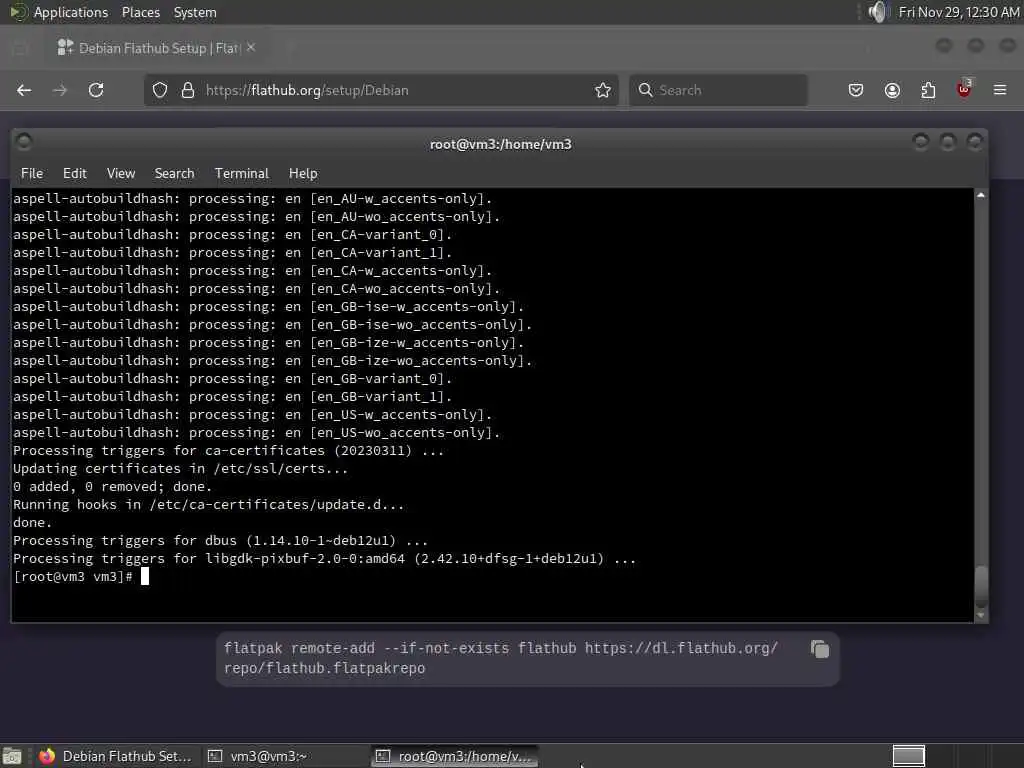This screenshot has height=768, width=1024.
Task: Open terminal File menu
Action: coord(32,174)
